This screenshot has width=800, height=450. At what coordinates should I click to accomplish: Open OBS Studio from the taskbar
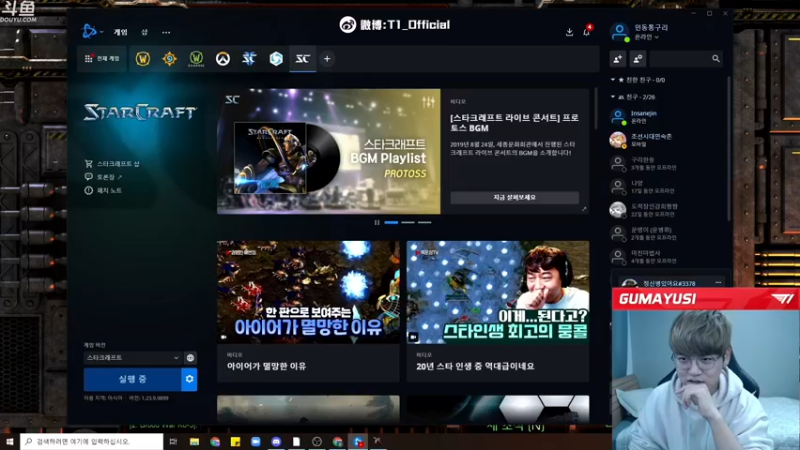click(317, 442)
